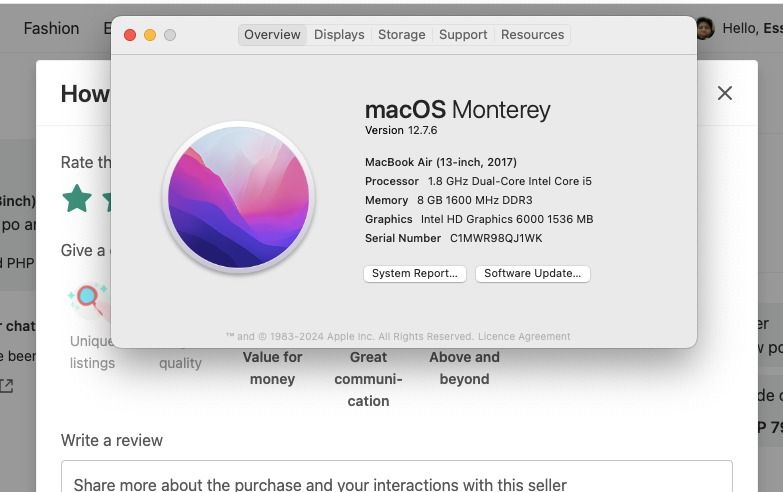
Task: Select the Above and beyond compliment
Action: pyautogui.click(x=464, y=368)
